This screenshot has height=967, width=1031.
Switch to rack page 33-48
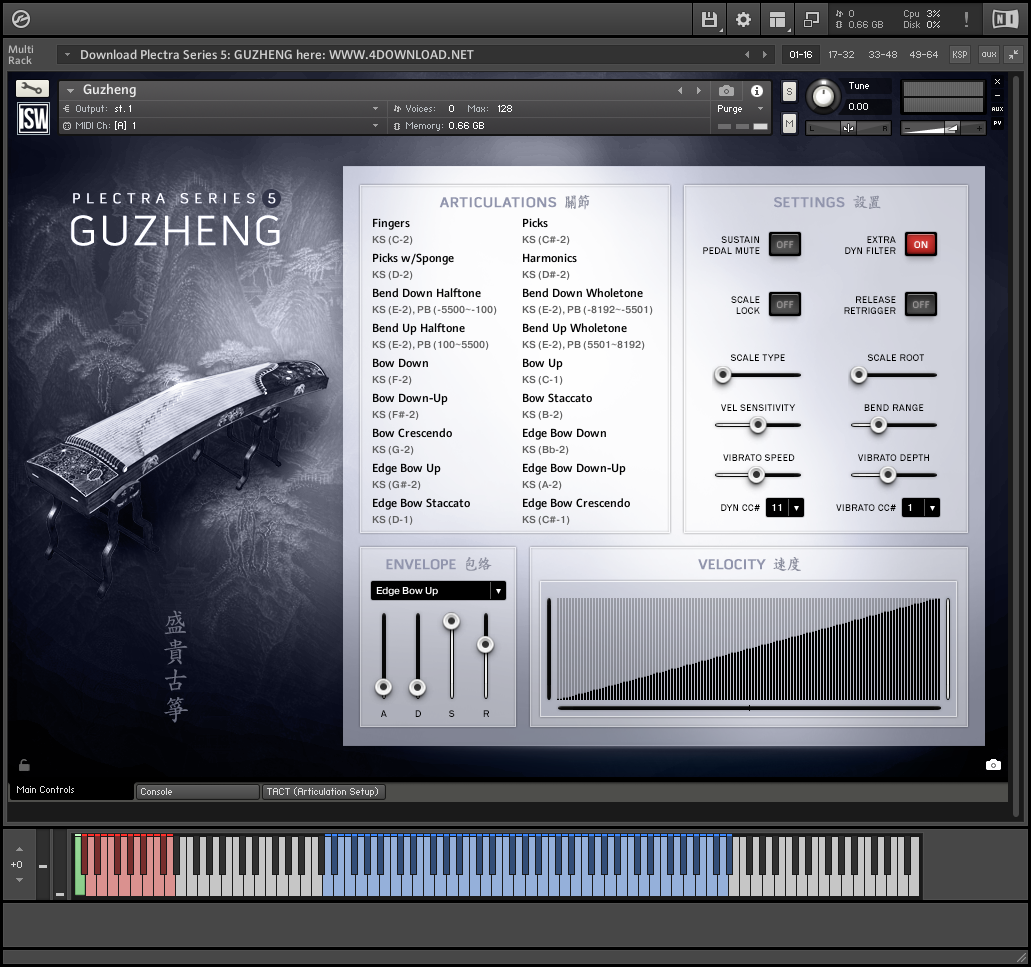[882, 55]
